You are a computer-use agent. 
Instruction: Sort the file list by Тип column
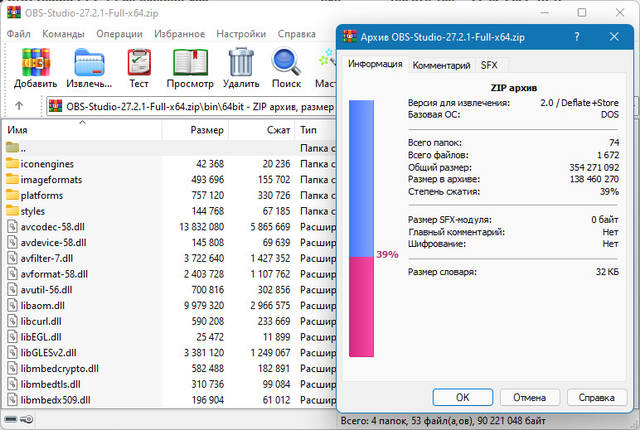tap(315, 130)
